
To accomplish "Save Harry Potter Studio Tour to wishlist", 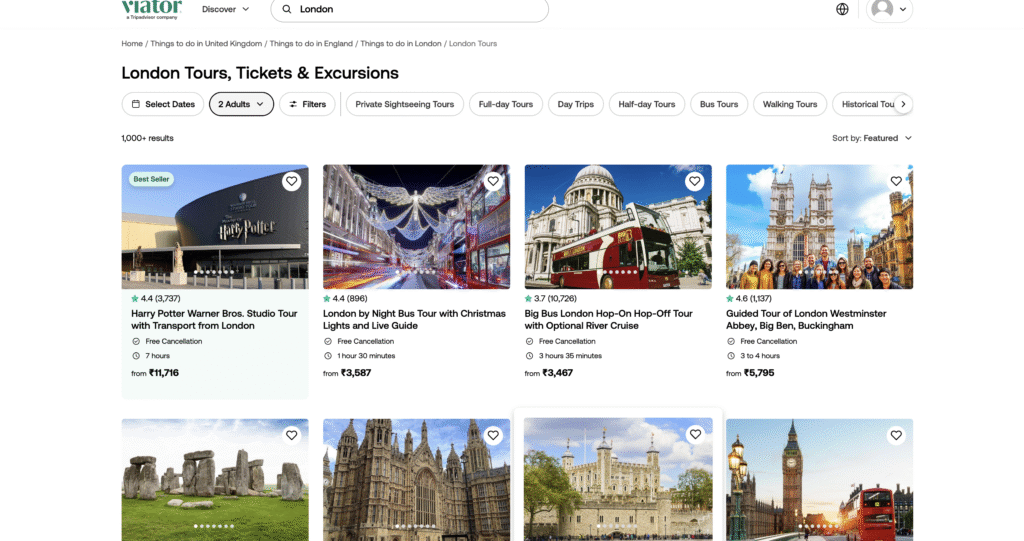I will click(291, 181).
